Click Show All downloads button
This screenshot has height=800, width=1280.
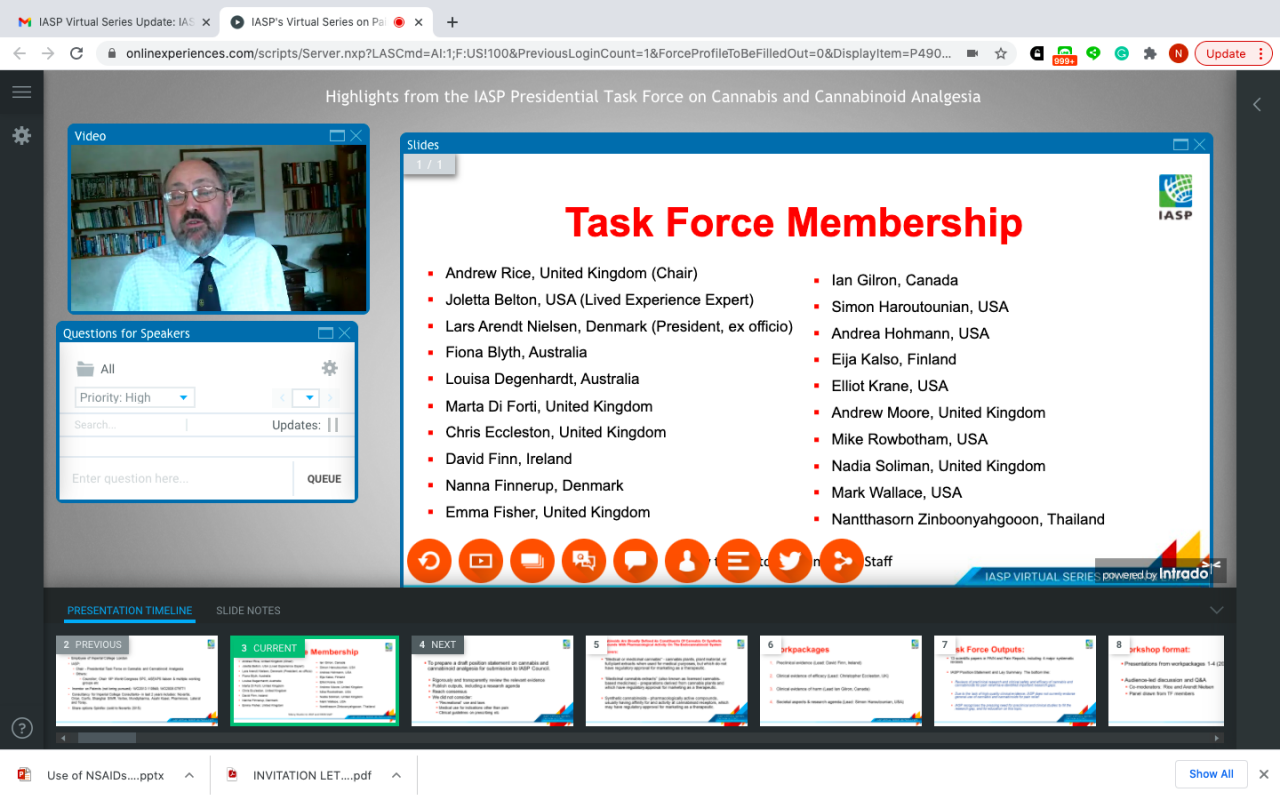(1210, 774)
